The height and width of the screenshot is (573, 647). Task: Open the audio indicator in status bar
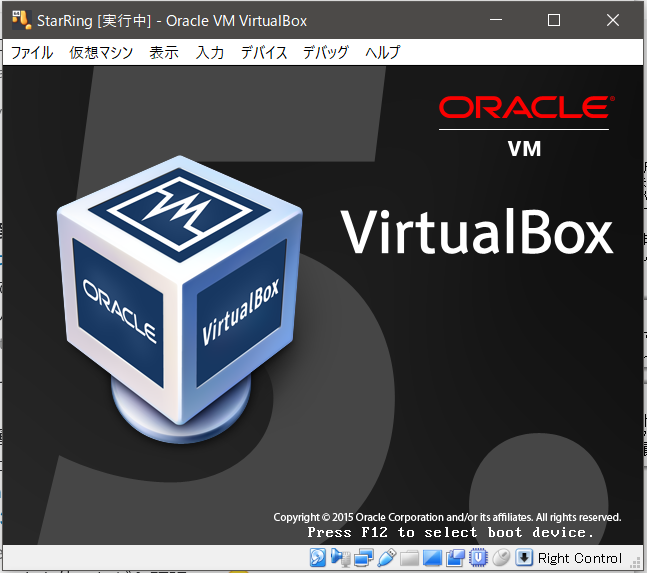tap(340, 557)
